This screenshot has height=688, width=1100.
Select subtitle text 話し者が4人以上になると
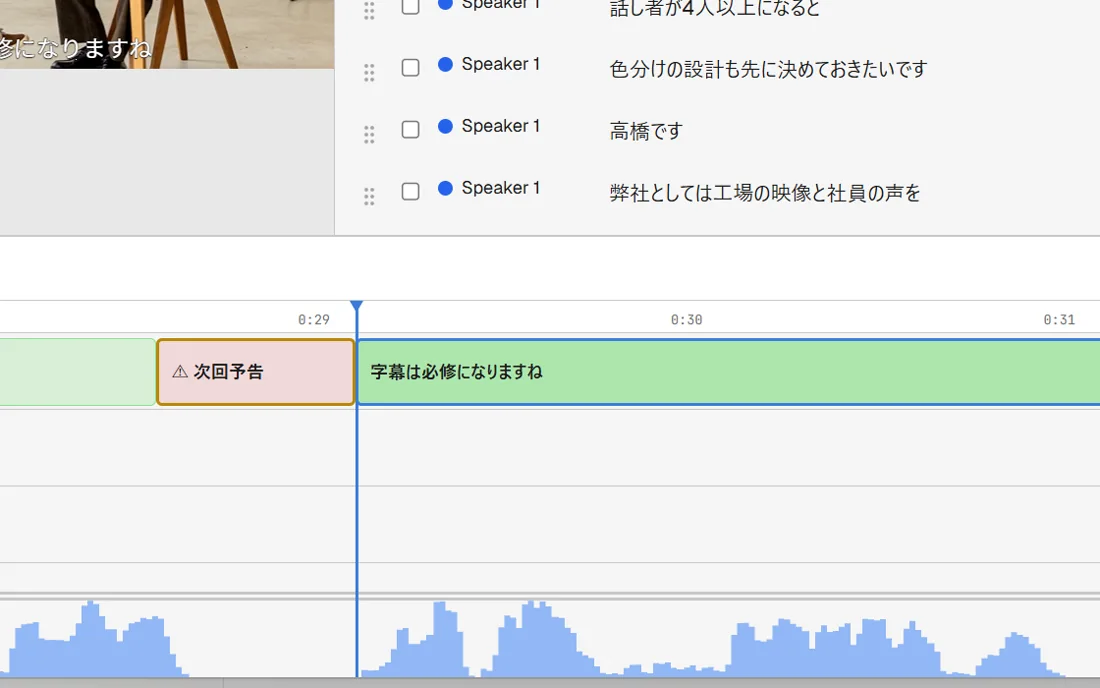[x=714, y=8]
